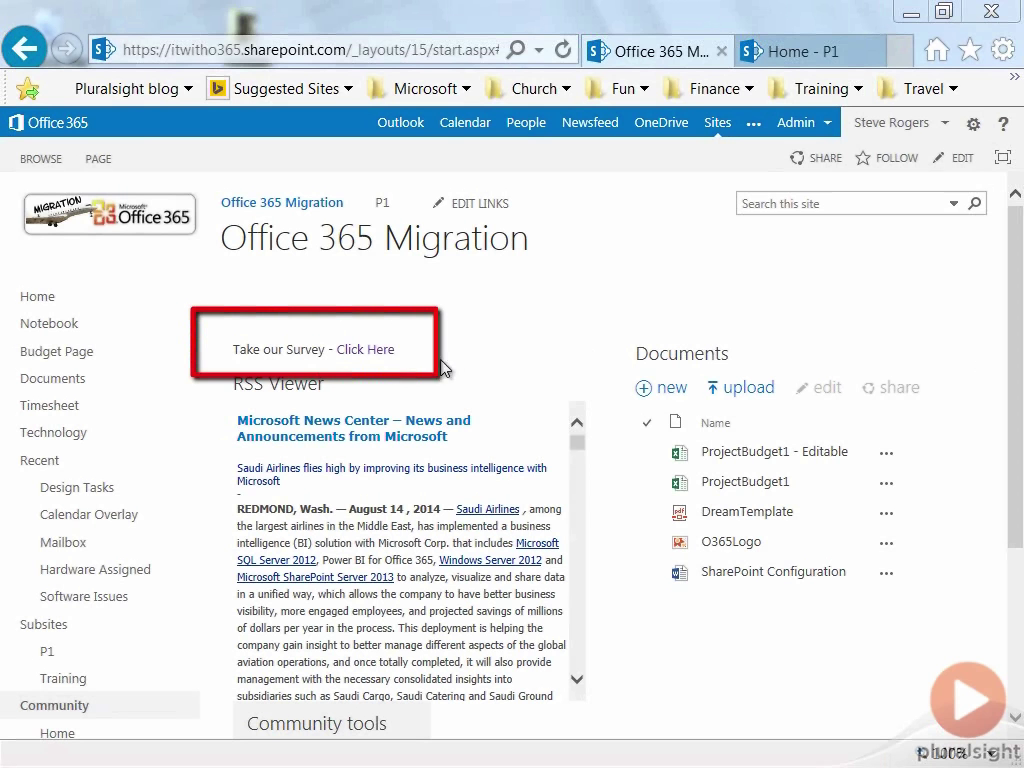The image size is (1024, 768).
Task: Click the site search magnifier icon
Action: [x=974, y=204]
